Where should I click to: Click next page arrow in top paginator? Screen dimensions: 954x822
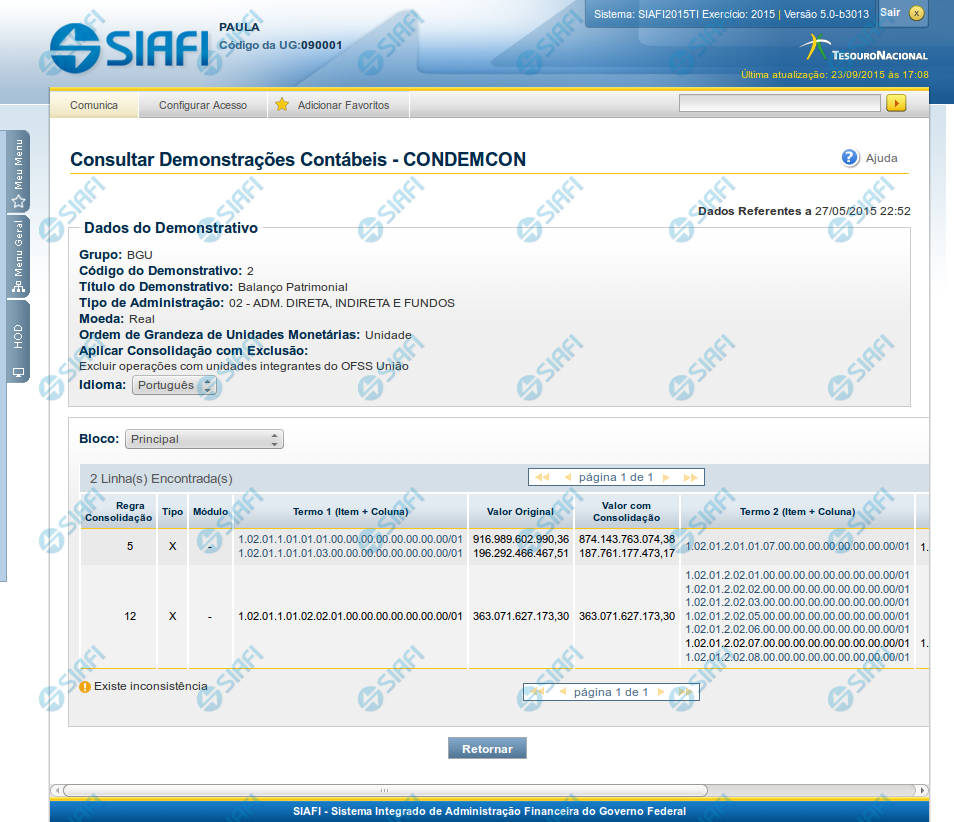[x=667, y=477]
